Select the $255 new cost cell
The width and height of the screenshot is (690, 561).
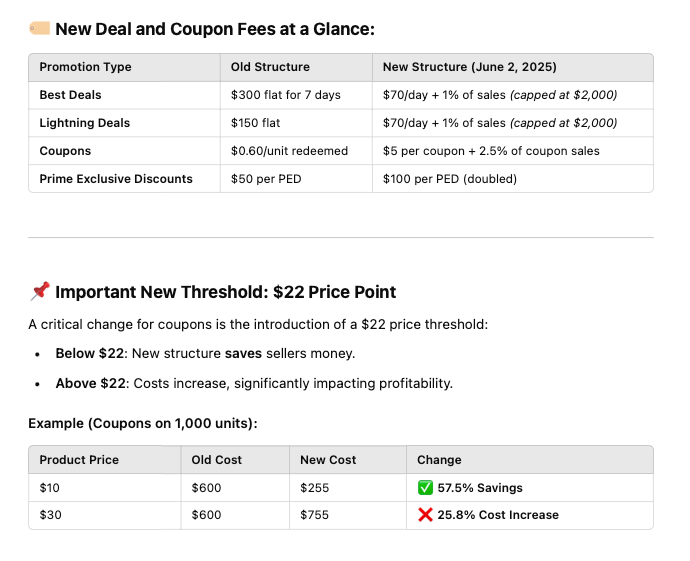[315, 488]
